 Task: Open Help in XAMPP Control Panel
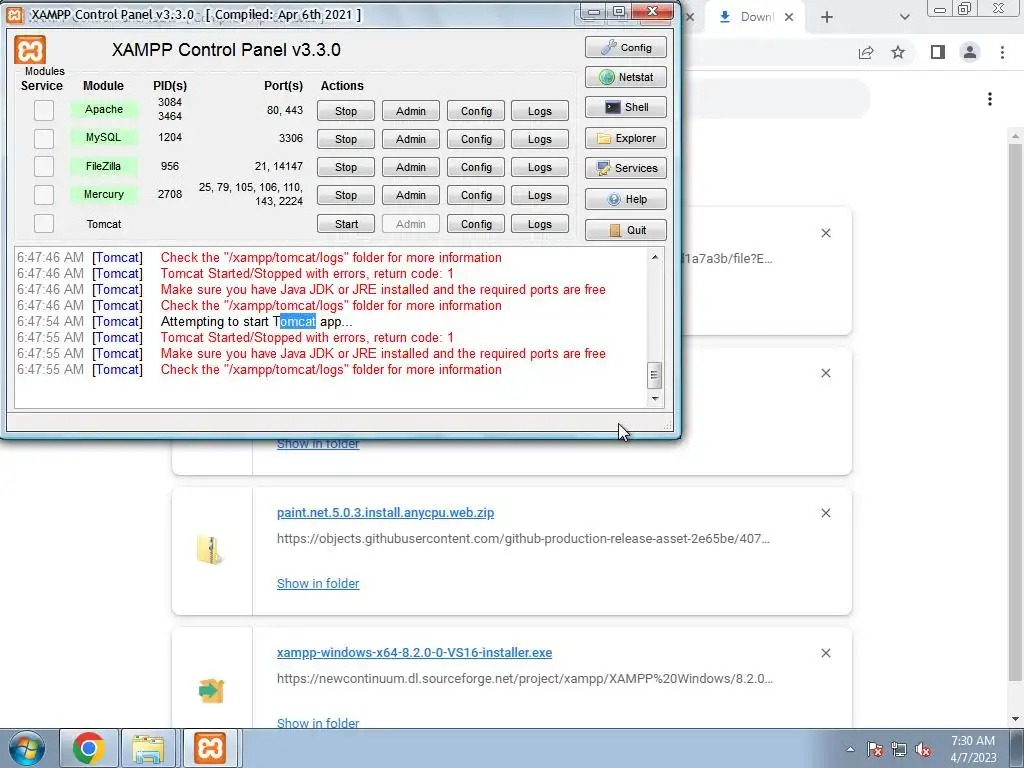pyautogui.click(x=626, y=199)
